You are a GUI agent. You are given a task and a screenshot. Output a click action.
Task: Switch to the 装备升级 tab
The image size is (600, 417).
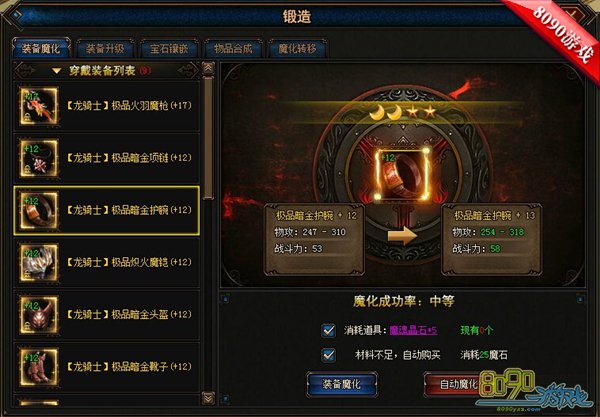[105, 49]
